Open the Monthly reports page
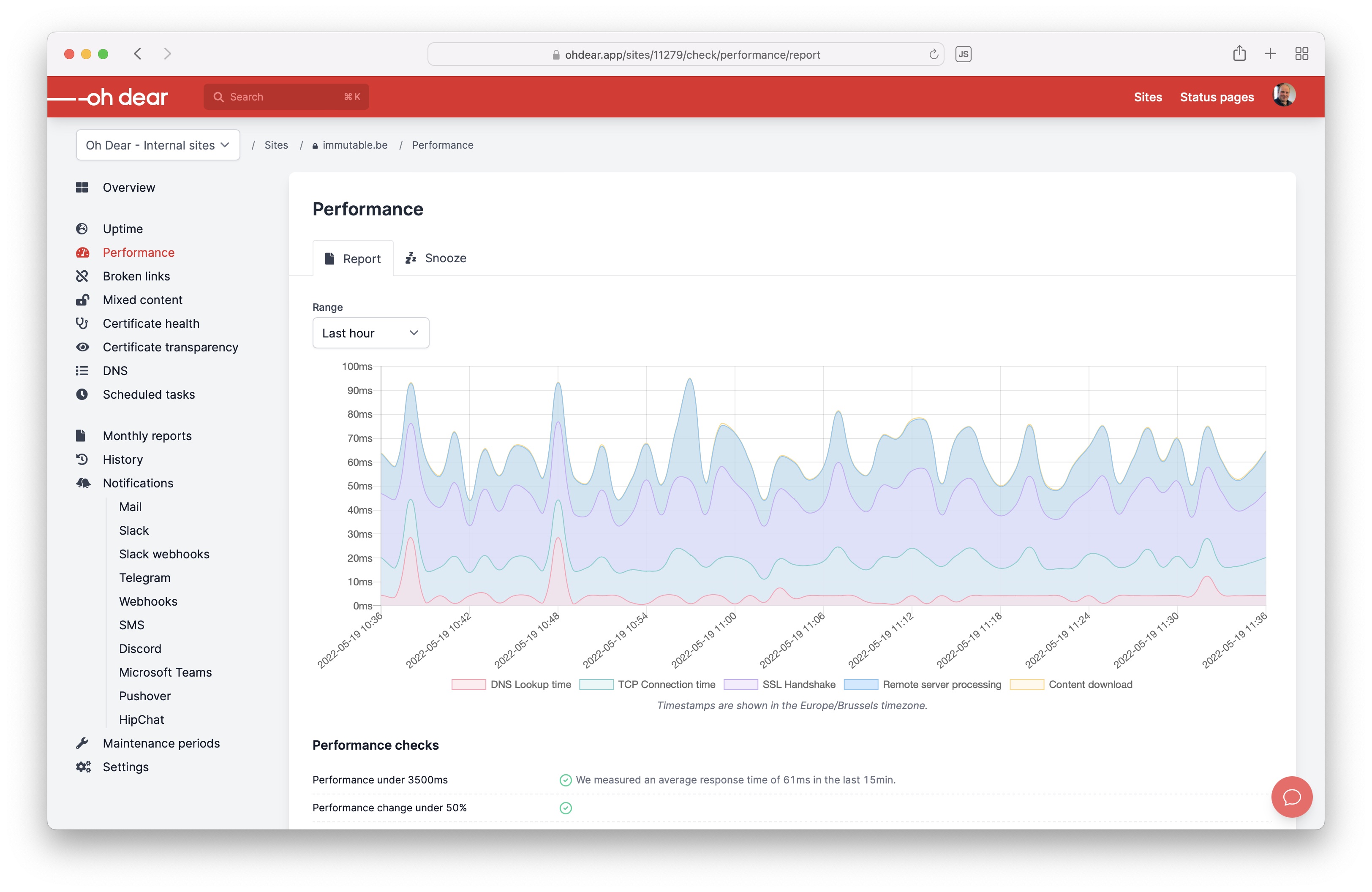Screen dimensions: 1372x892 [x=147, y=435]
